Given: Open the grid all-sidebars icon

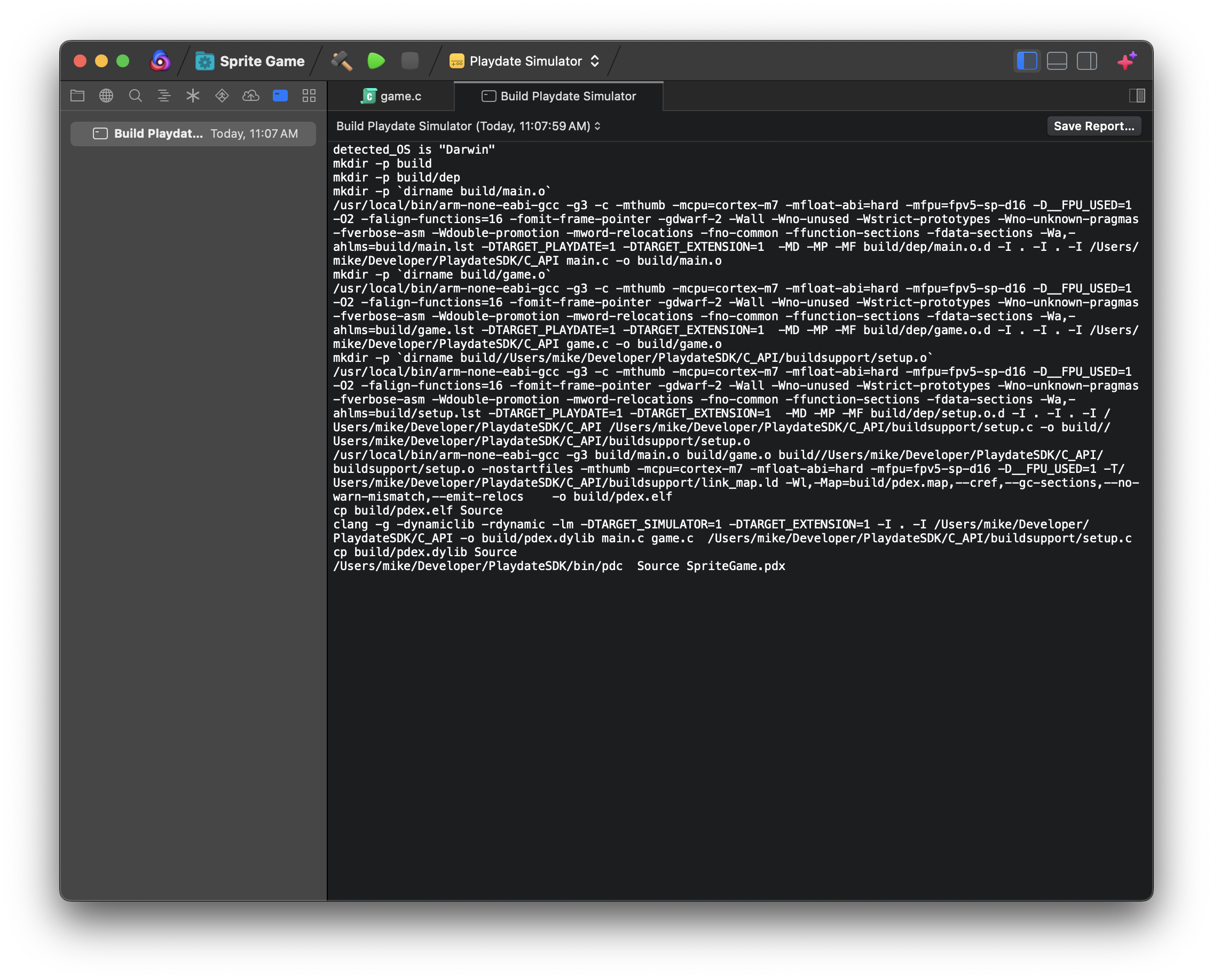Looking at the screenshot, I should [x=309, y=96].
